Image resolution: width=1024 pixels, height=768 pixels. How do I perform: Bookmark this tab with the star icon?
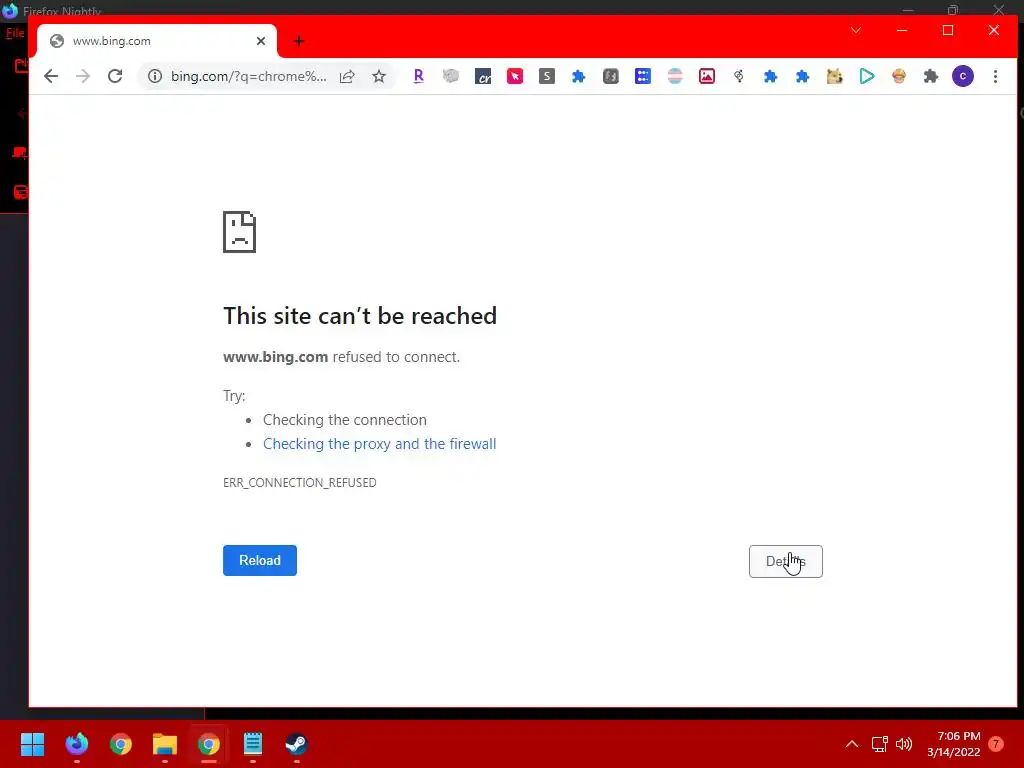[x=379, y=76]
